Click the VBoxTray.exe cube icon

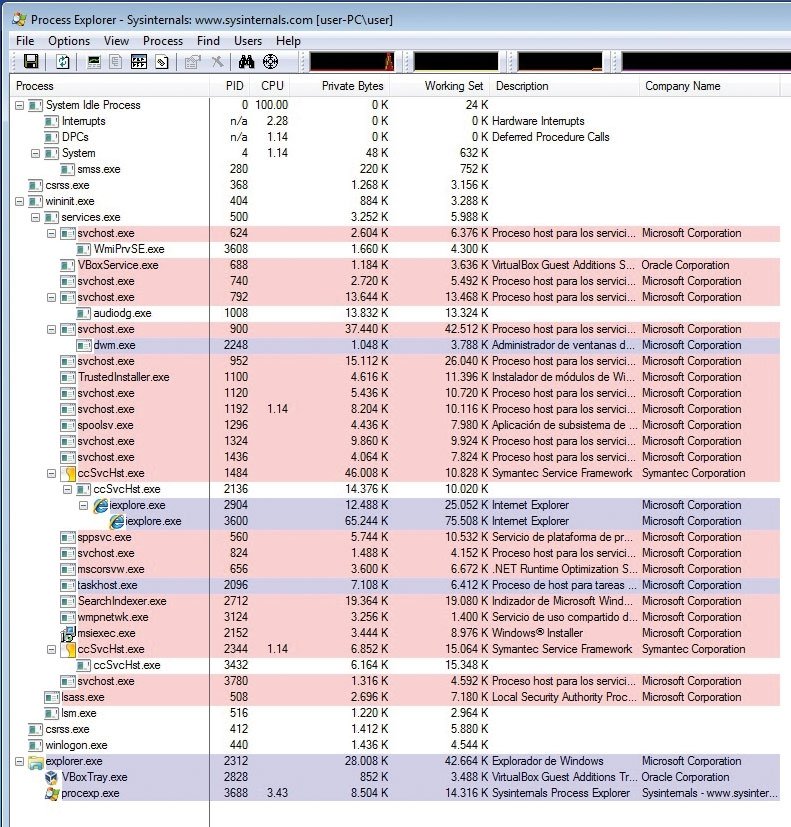(x=52, y=777)
